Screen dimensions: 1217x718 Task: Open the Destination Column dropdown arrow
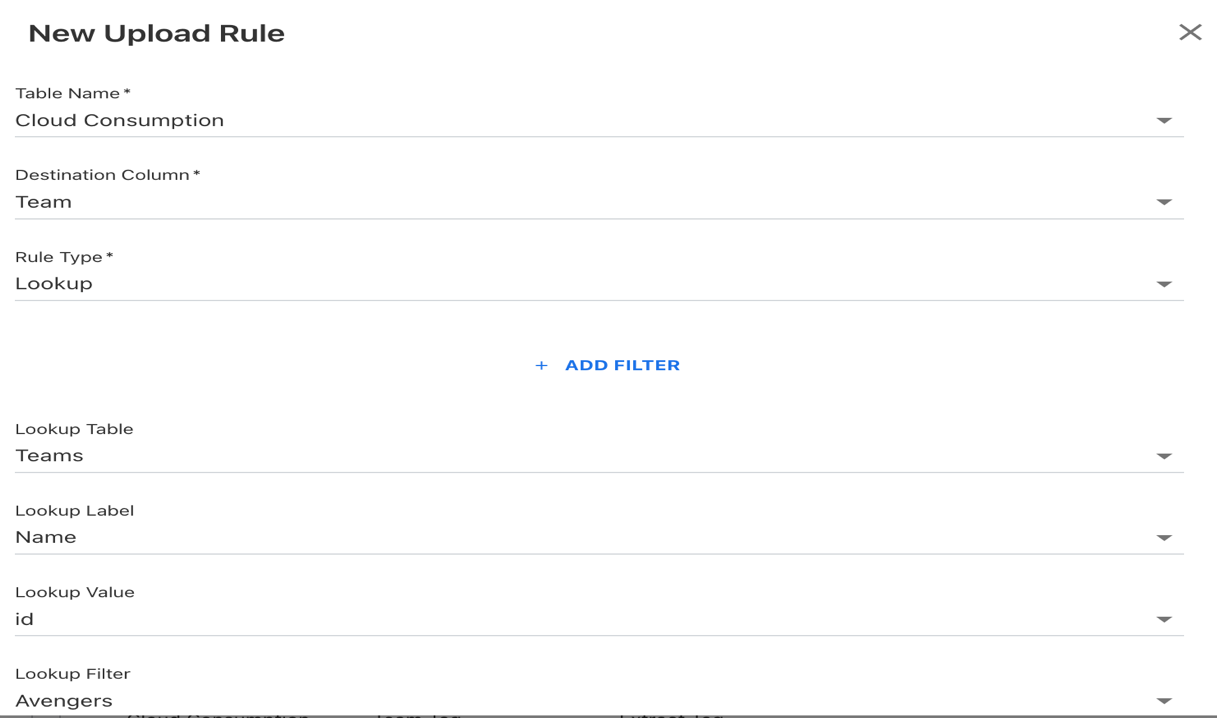click(1164, 202)
